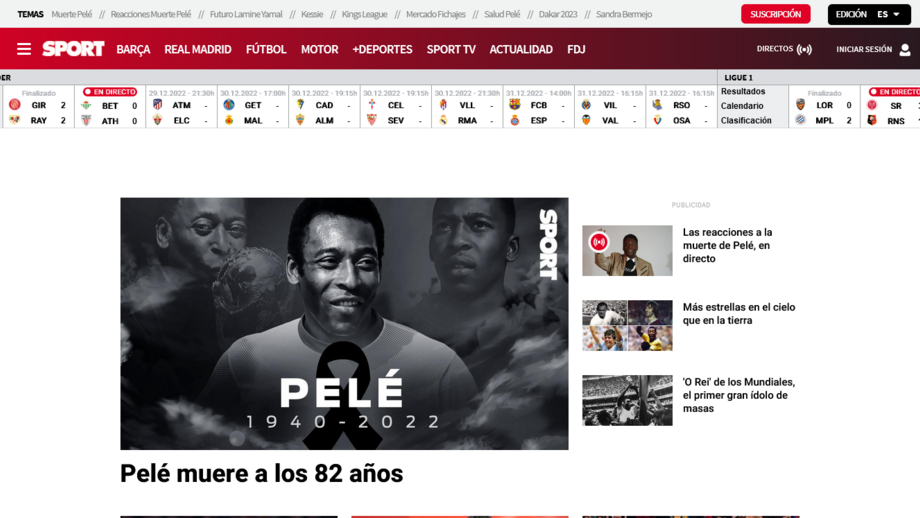Open the Edición ES dropdown
The image size is (920, 518).
(869, 14)
